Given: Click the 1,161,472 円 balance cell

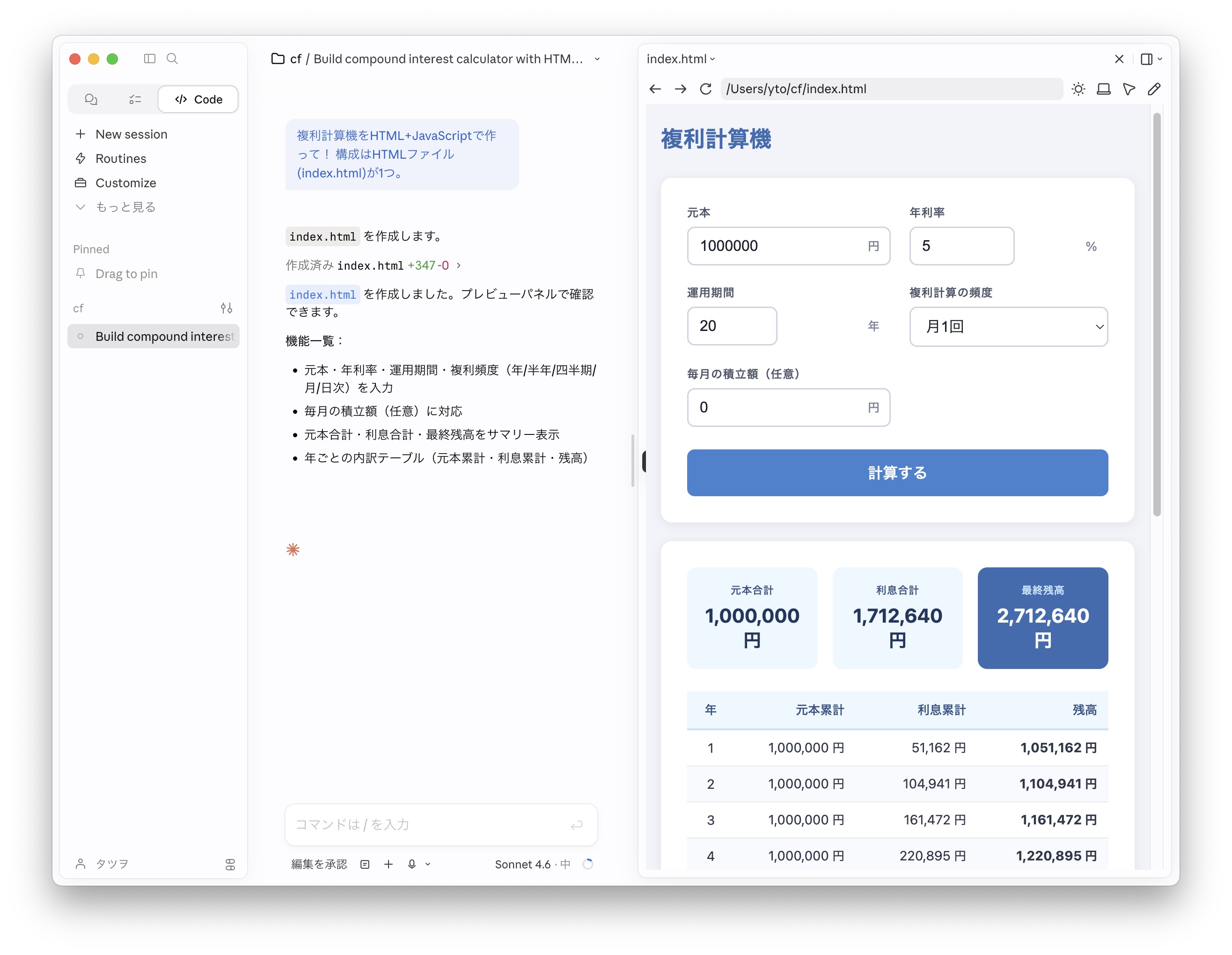Looking at the screenshot, I should click(1058, 820).
